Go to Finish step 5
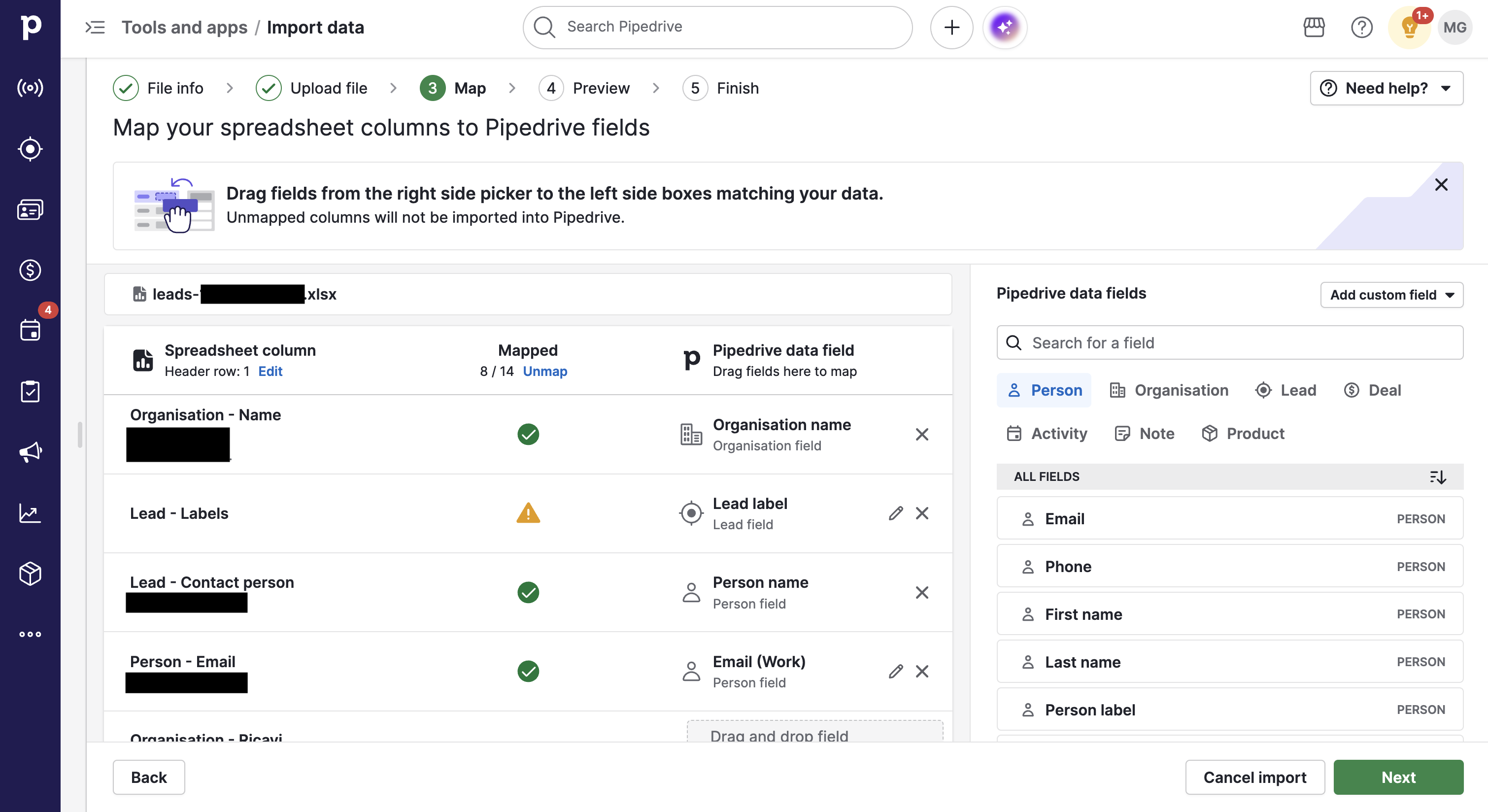1488x812 pixels. (x=721, y=88)
